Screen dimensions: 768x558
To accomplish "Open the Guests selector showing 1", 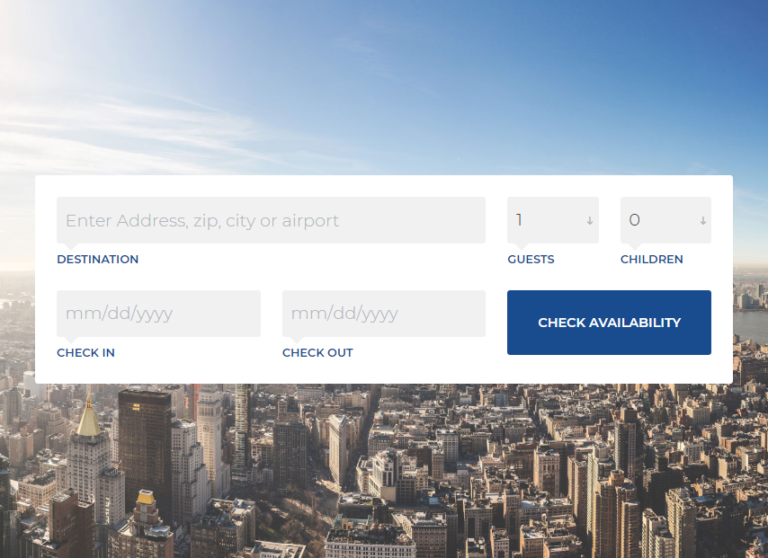I will pyautogui.click(x=553, y=220).
